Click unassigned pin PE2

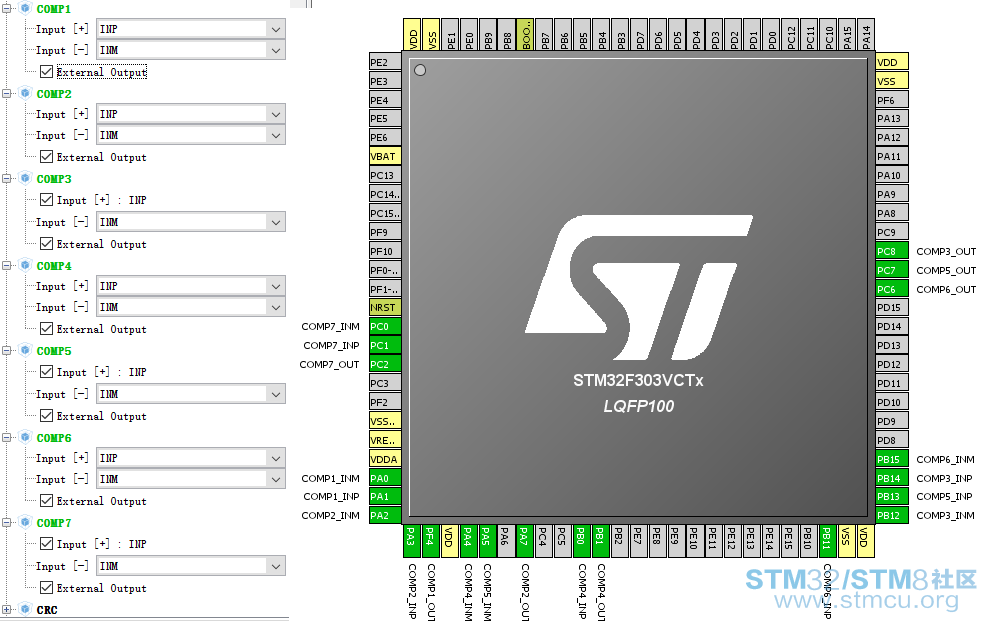[385, 62]
